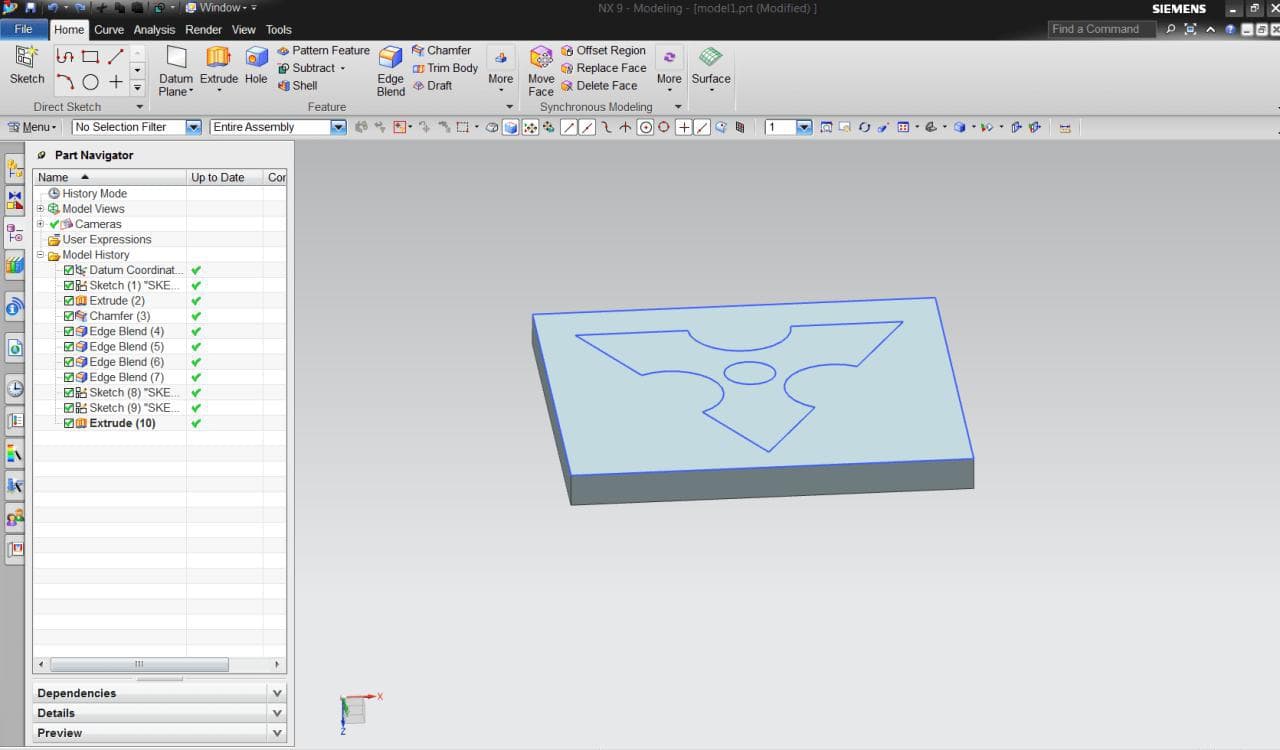Uncheck the Datum Coordinate System feature checkbox
1280x750 pixels.
coord(69,271)
